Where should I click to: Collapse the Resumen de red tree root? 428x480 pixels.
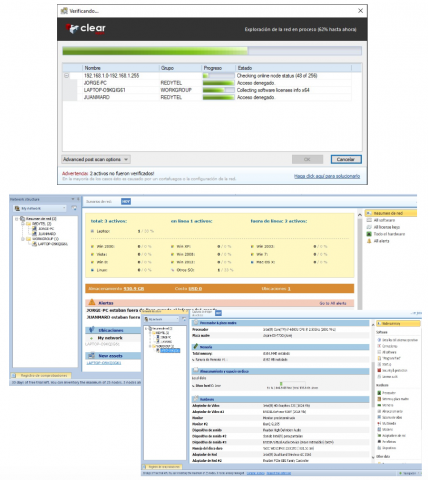click(17, 219)
